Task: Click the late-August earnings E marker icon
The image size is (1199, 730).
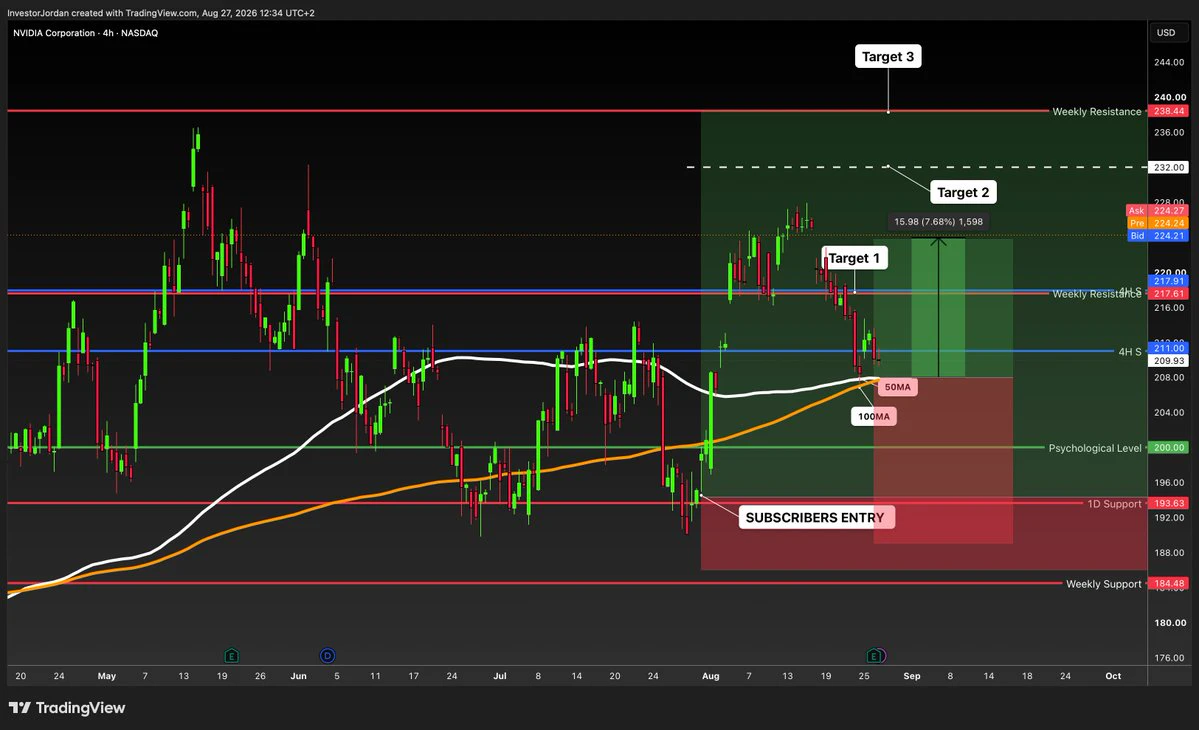Action: coord(874,656)
